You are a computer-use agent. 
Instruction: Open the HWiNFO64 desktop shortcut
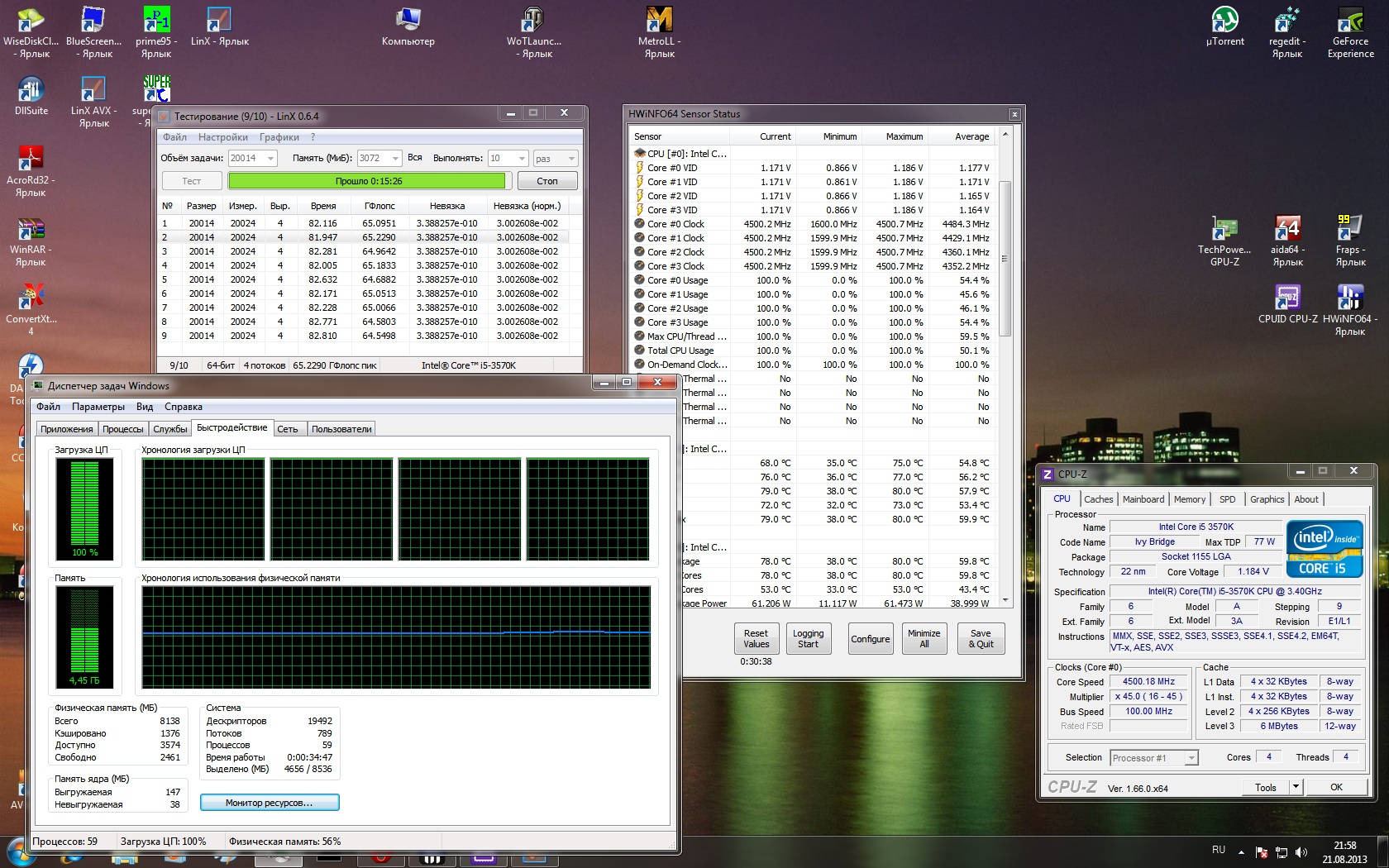tap(1350, 311)
